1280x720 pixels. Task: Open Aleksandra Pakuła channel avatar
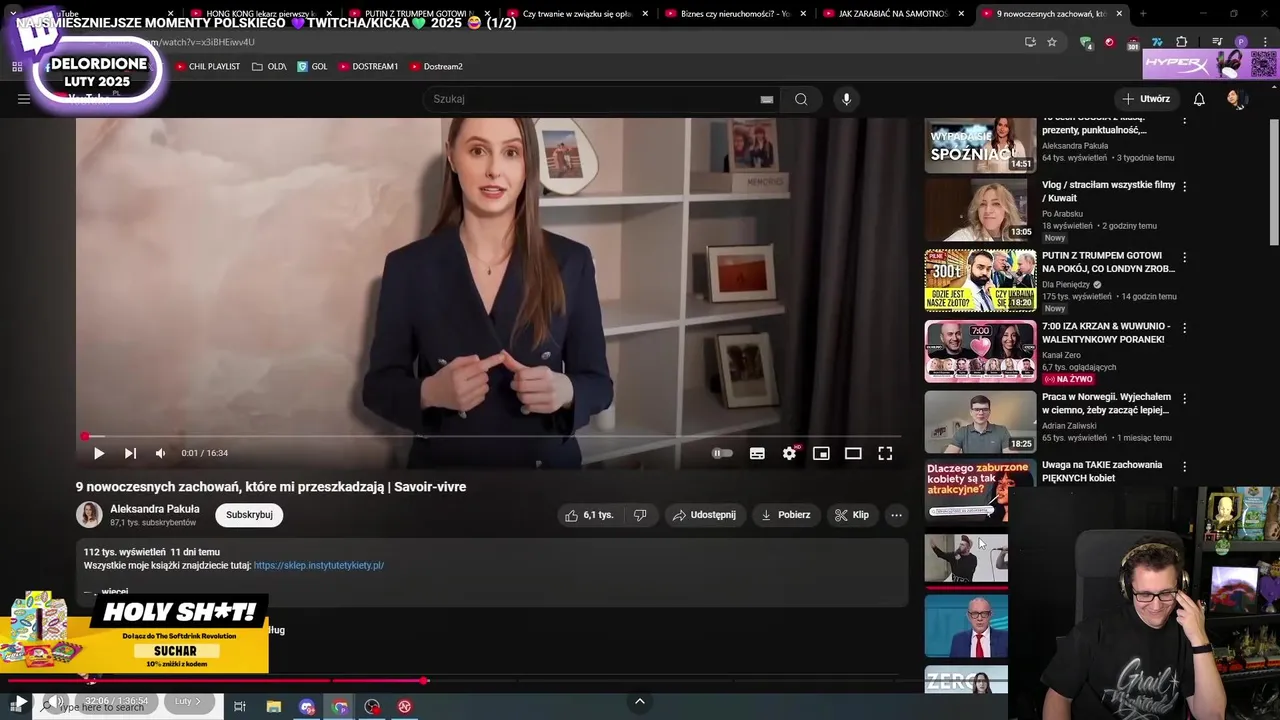89,515
